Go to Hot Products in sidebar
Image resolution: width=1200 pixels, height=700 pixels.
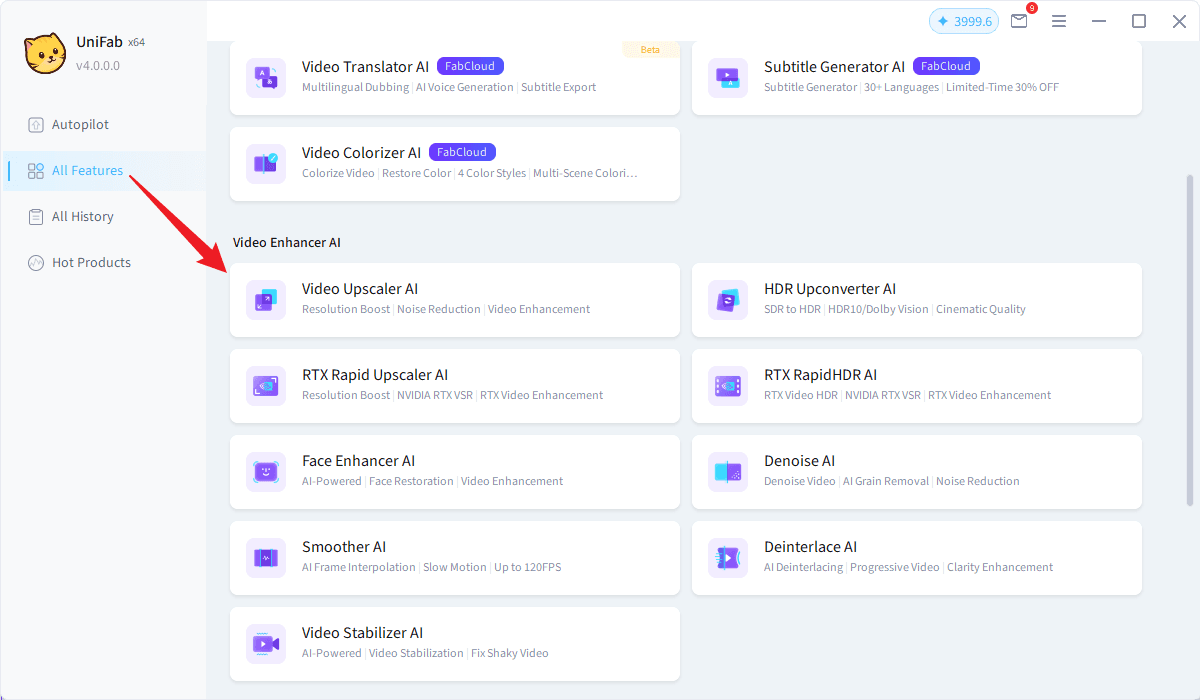(x=91, y=263)
